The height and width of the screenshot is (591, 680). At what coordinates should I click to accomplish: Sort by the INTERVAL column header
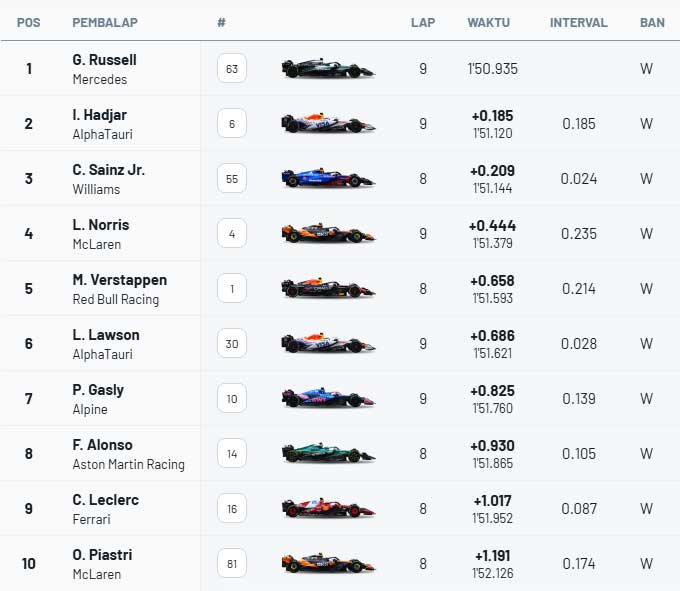578,22
